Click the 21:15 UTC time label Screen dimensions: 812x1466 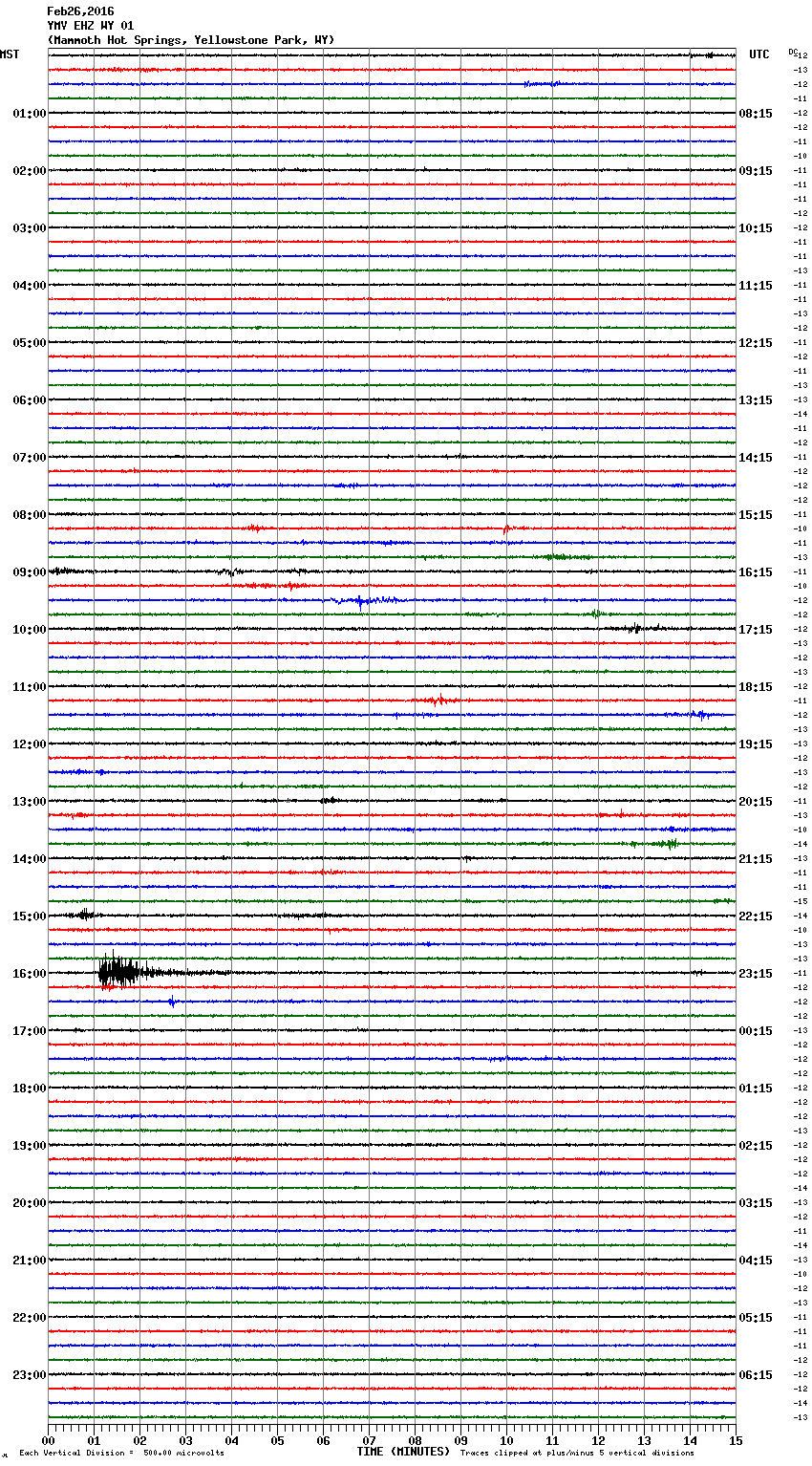click(x=756, y=859)
